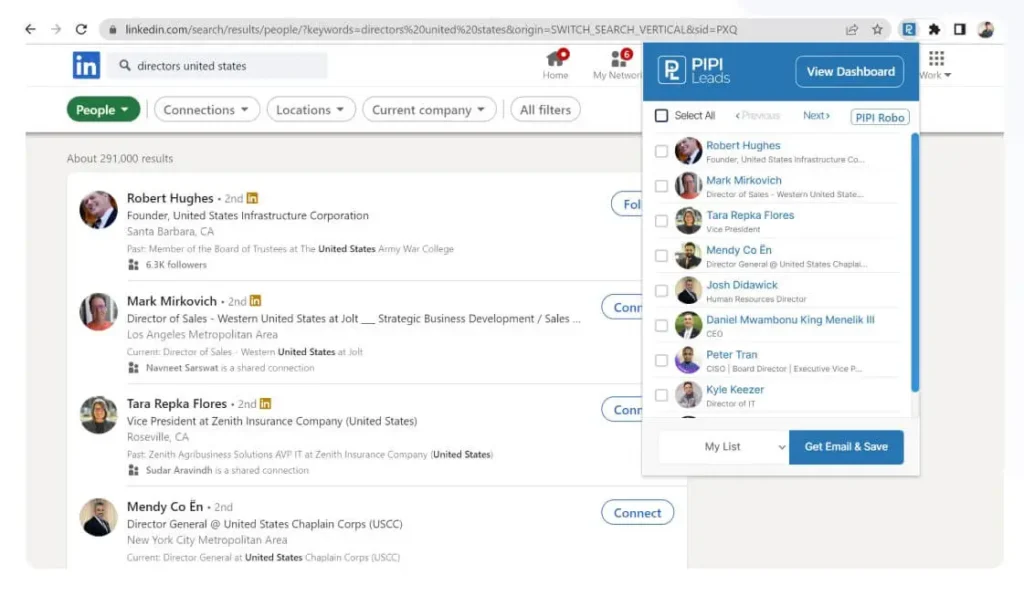Open the Work apps grid menu
Image resolution: width=1024 pixels, height=596 pixels.
pyautogui.click(x=936, y=65)
